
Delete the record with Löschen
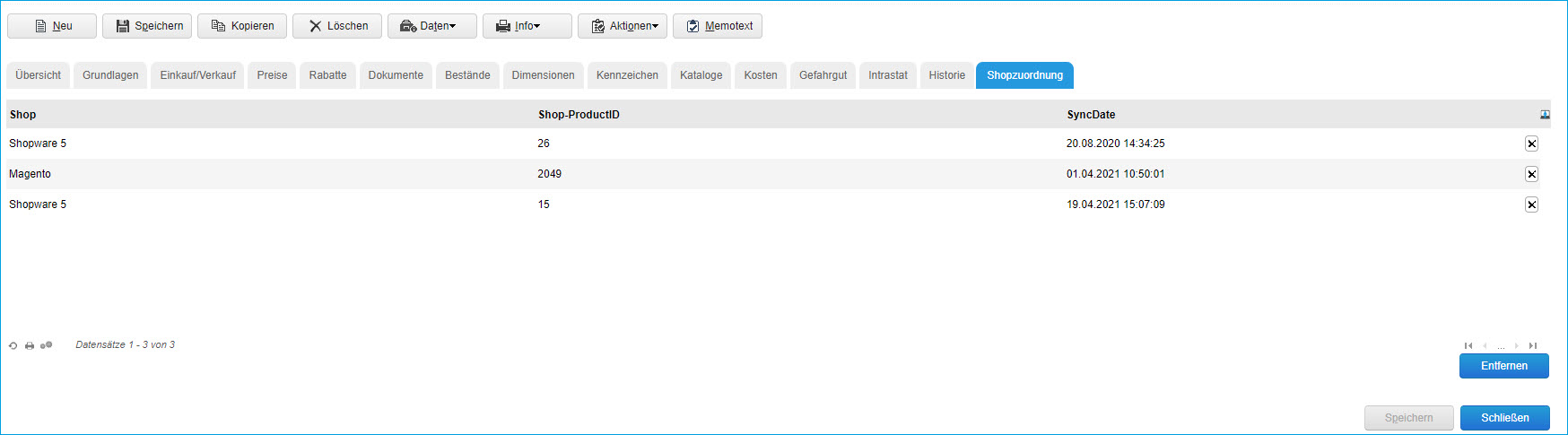click(x=337, y=26)
